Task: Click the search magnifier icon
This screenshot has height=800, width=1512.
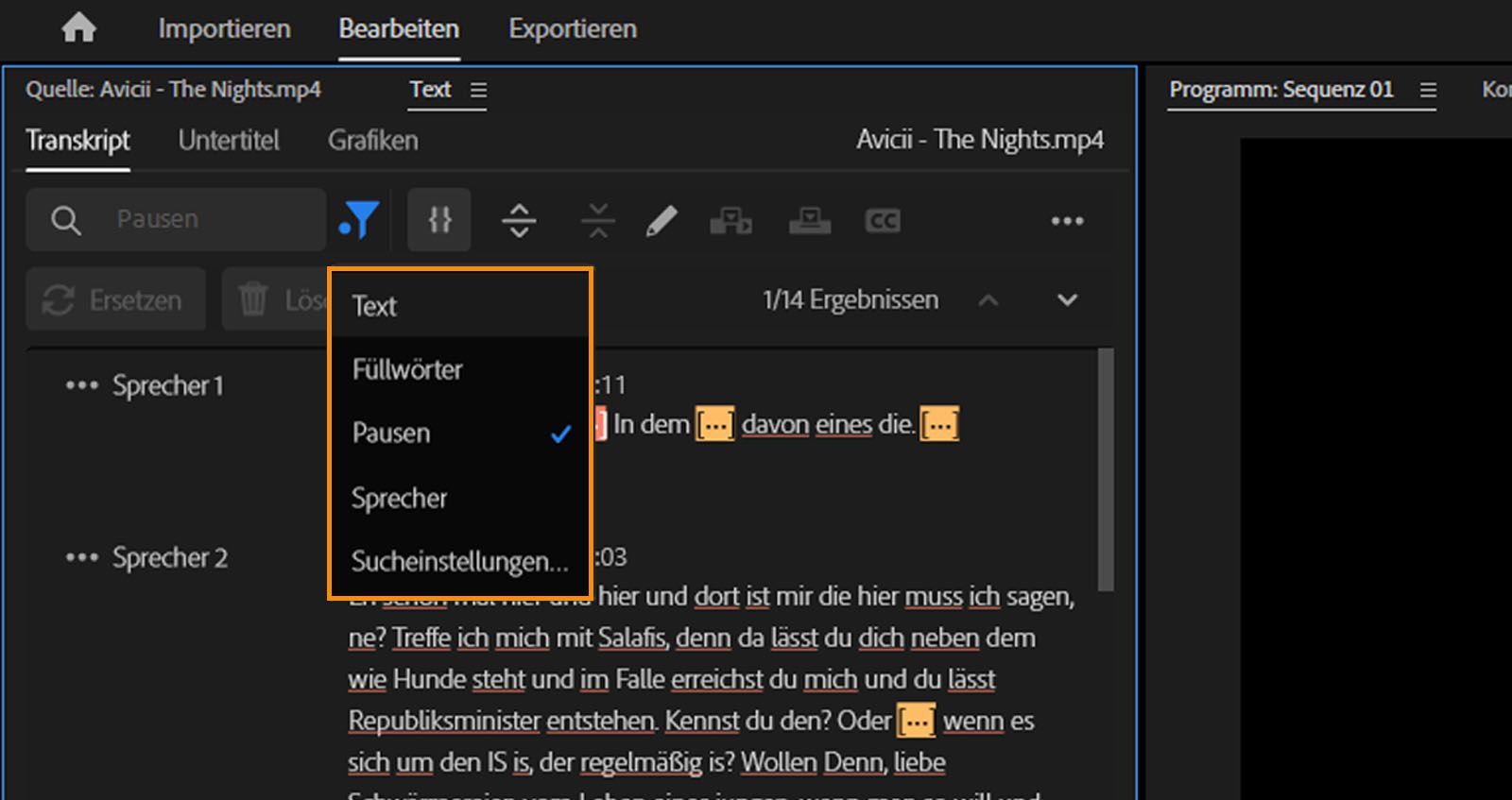Action: click(x=65, y=220)
